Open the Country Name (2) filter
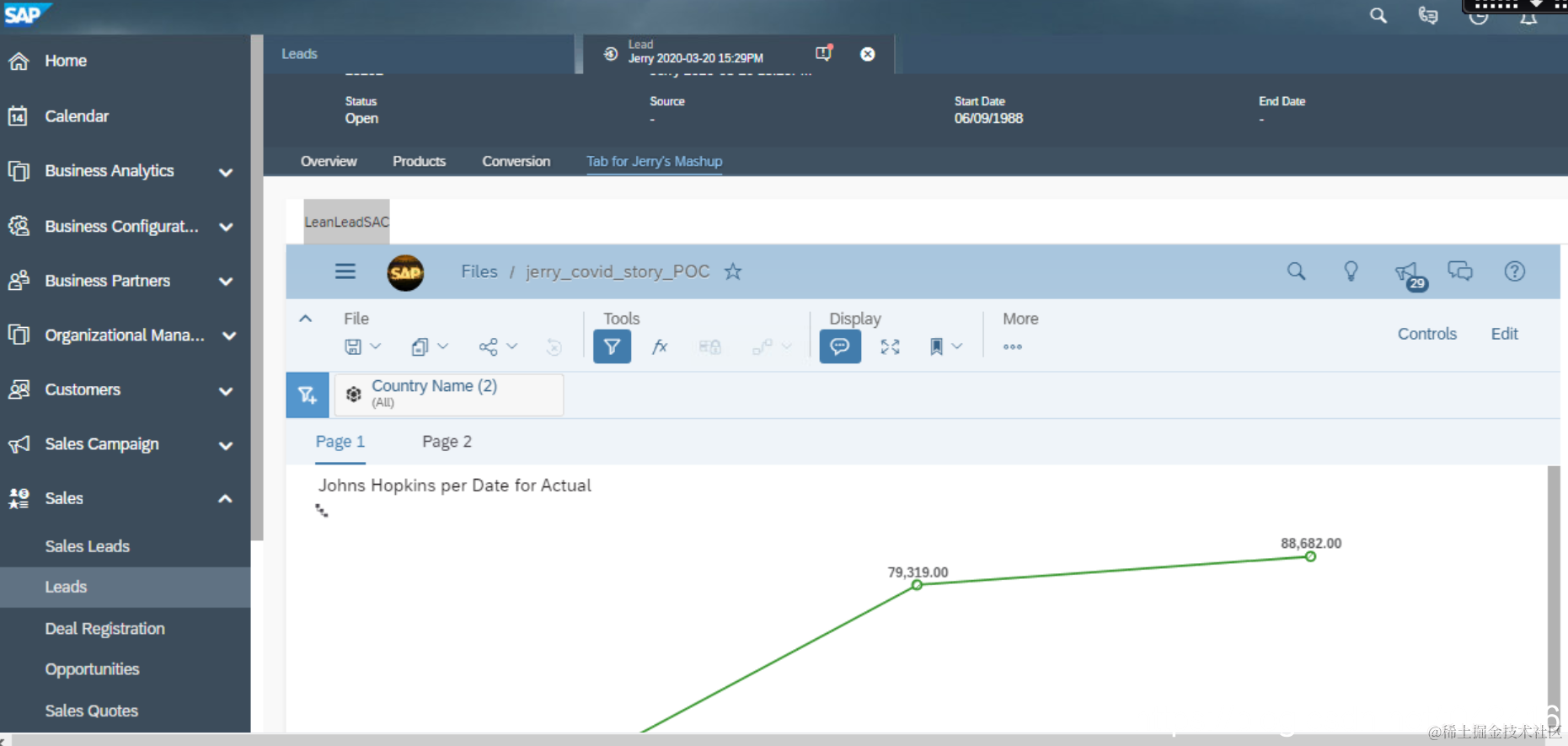 pyautogui.click(x=449, y=394)
